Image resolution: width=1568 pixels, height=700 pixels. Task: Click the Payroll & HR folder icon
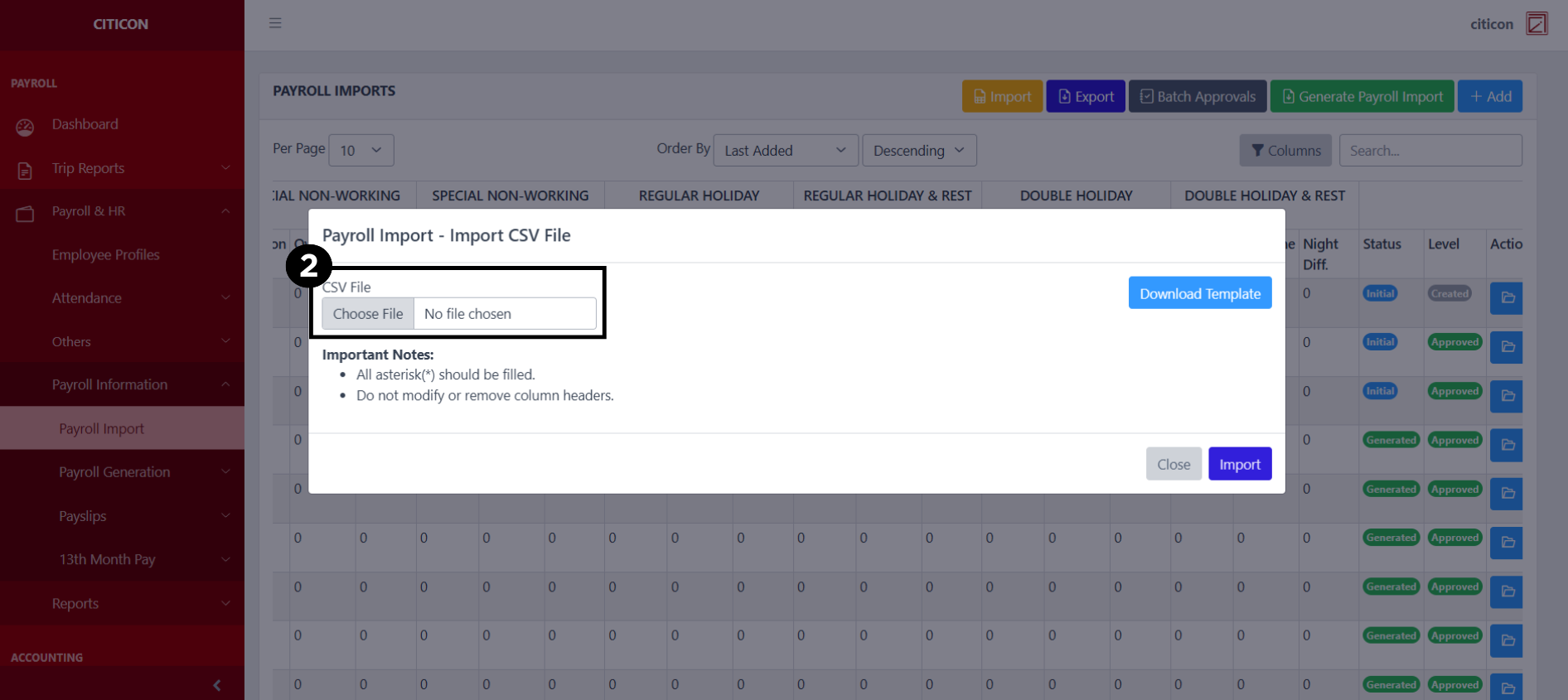pos(25,214)
